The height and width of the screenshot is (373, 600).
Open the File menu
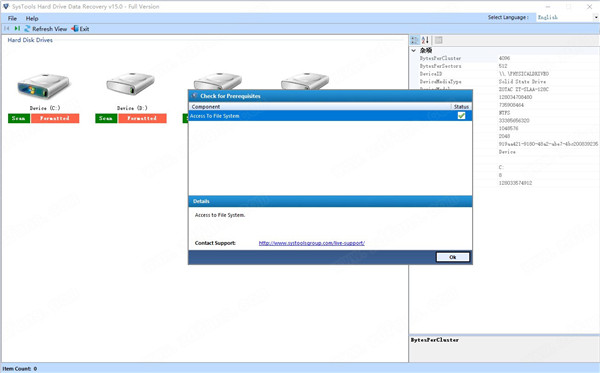pos(12,18)
